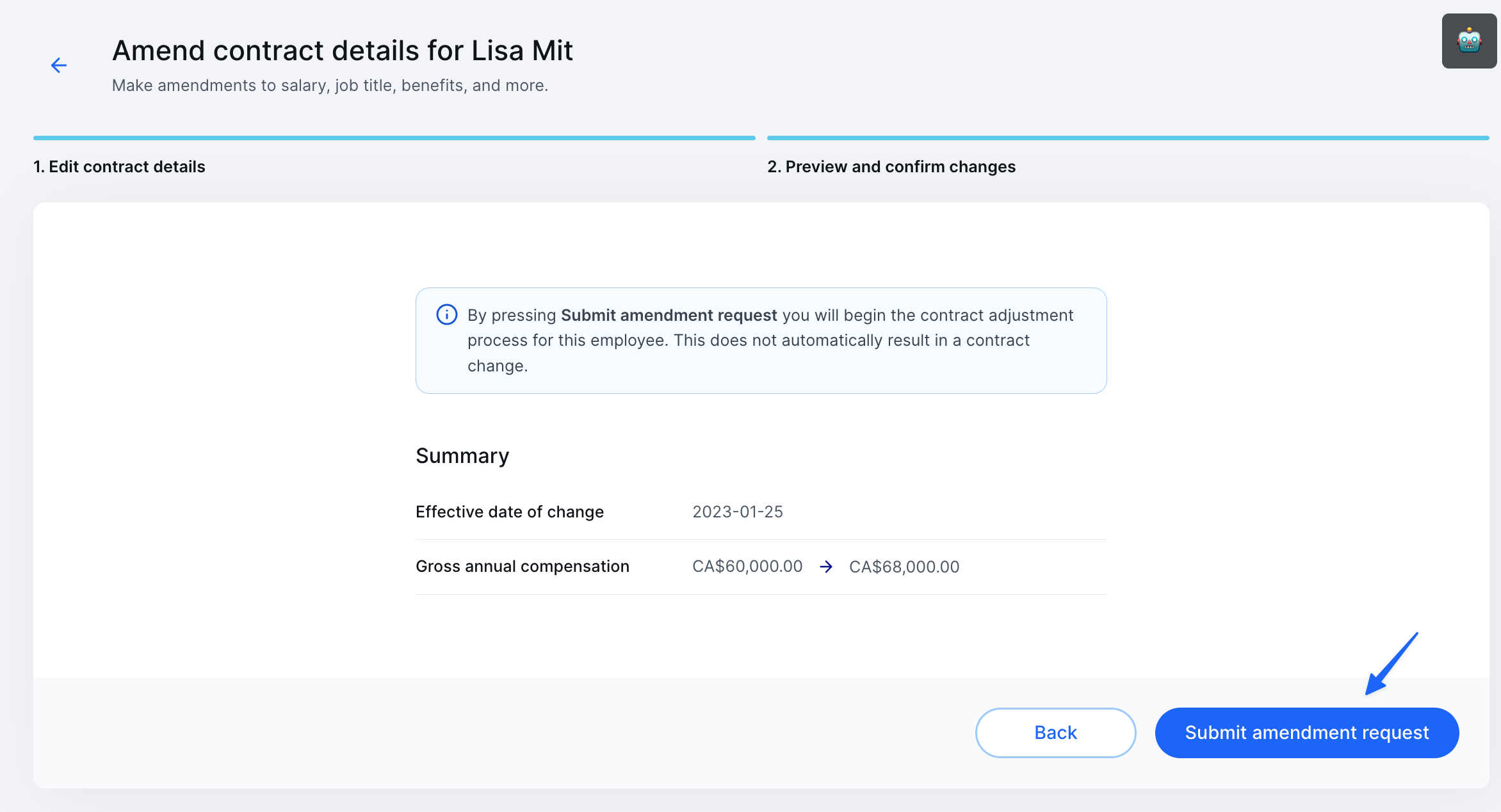Select the 2023-01-25 date value

tap(737, 512)
